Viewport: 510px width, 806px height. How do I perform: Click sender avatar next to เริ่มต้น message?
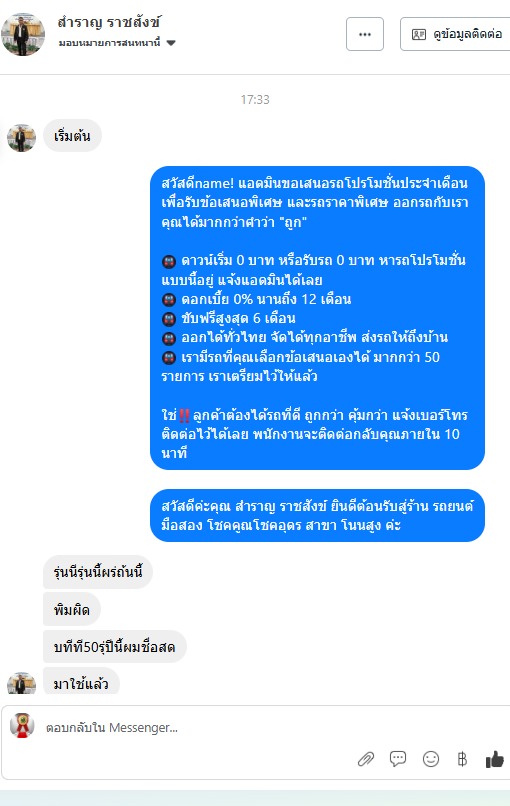click(22, 138)
